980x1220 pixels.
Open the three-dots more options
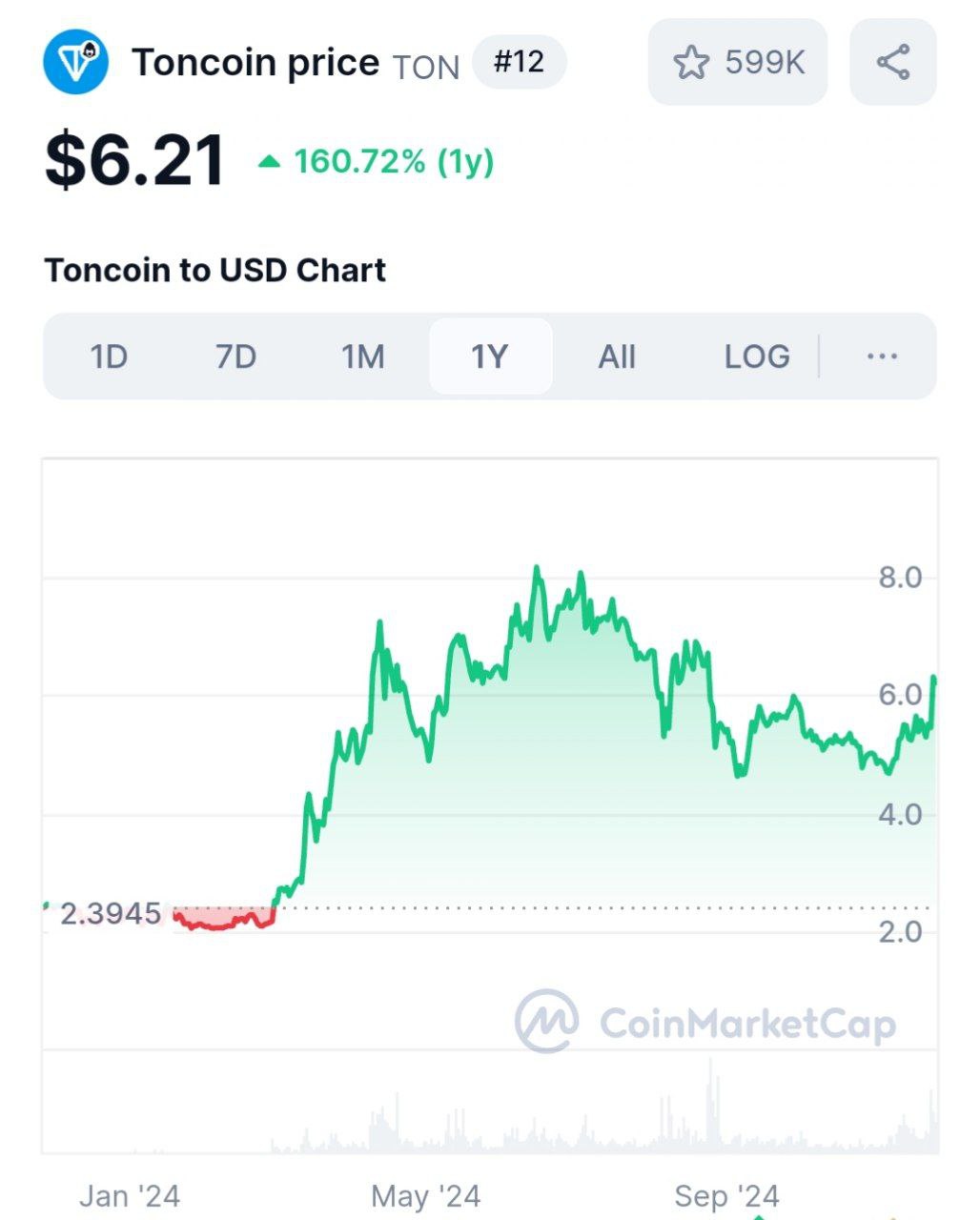pyautogui.click(x=882, y=356)
